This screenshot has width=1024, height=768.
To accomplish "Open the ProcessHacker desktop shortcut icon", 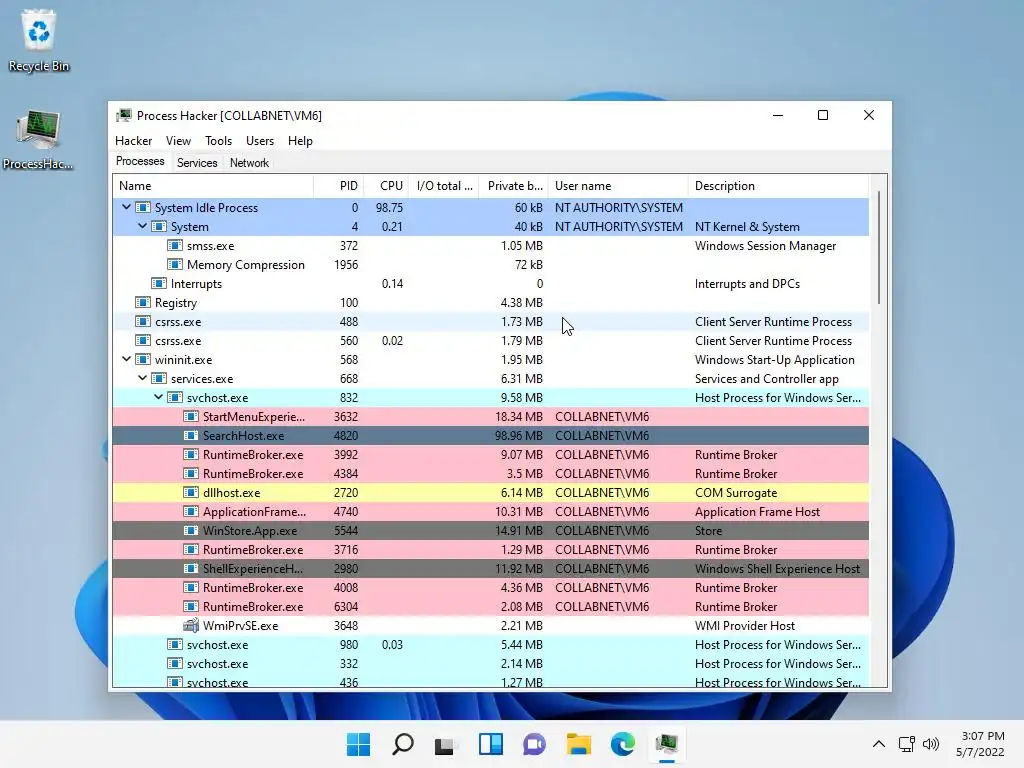I will (x=39, y=140).
